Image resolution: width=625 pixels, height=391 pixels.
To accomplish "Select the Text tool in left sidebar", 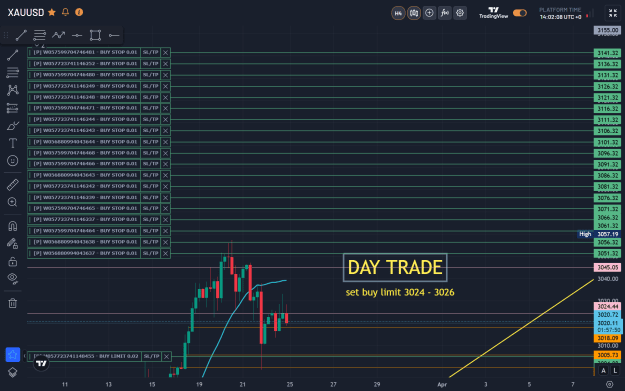I will click(13, 143).
